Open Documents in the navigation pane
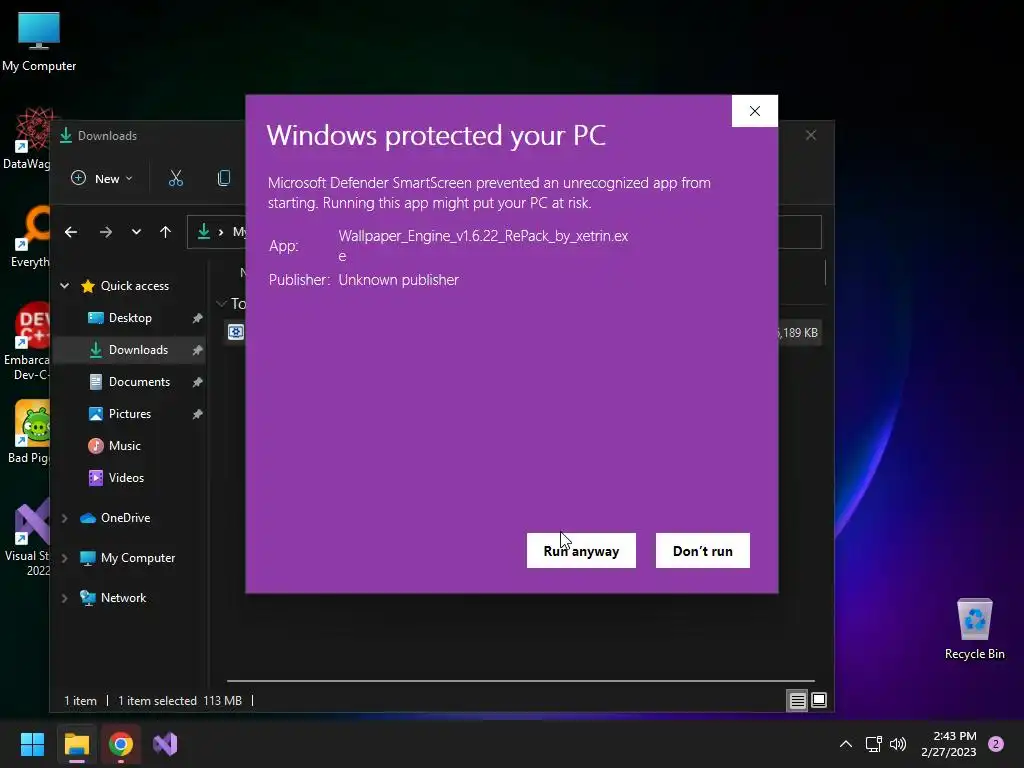 click(138, 381)
